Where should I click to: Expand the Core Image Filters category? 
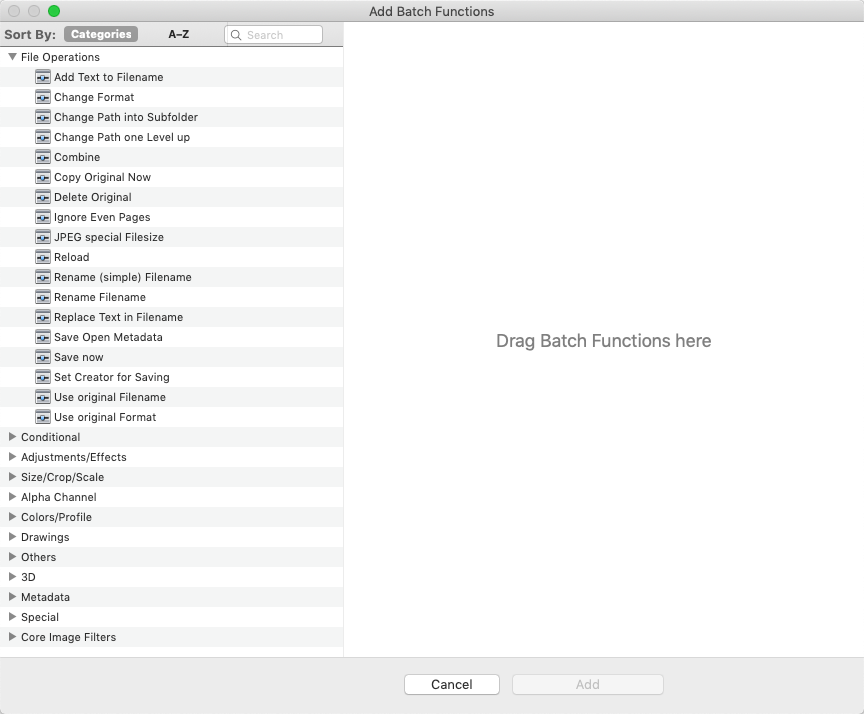tap(12, 637)
